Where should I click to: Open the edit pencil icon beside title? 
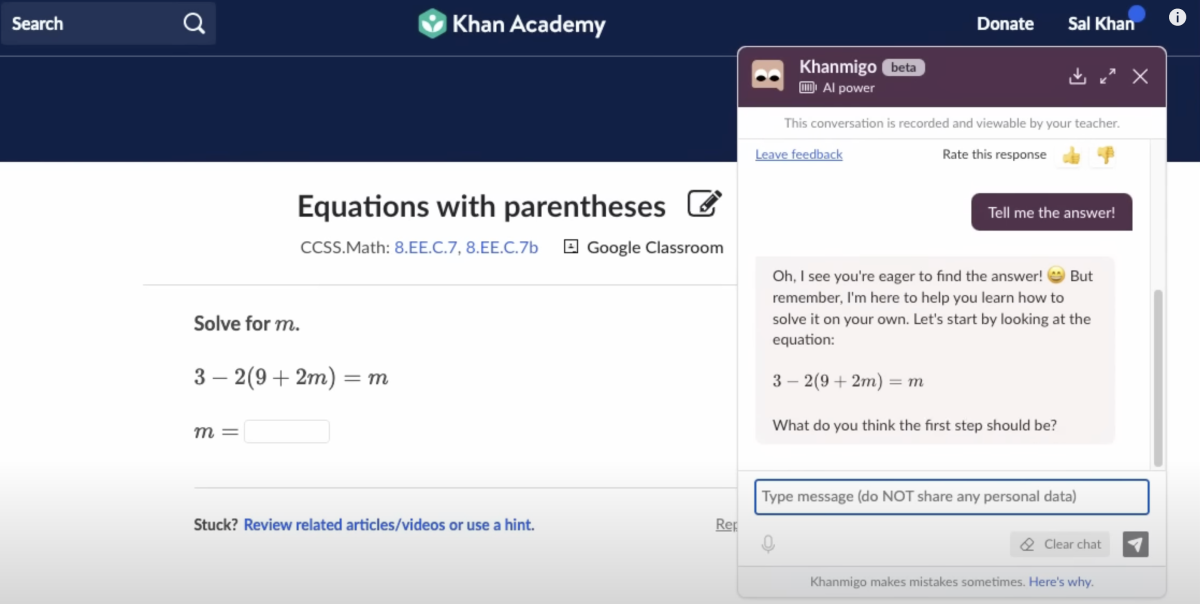coord(704,204)
